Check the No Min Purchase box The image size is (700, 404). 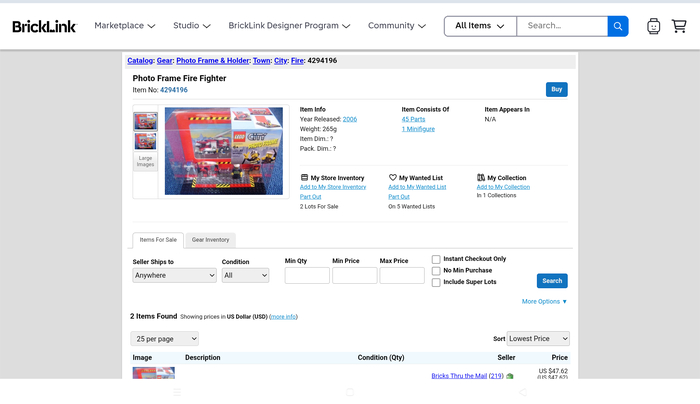pyautogui.click(x=436, y=271)
